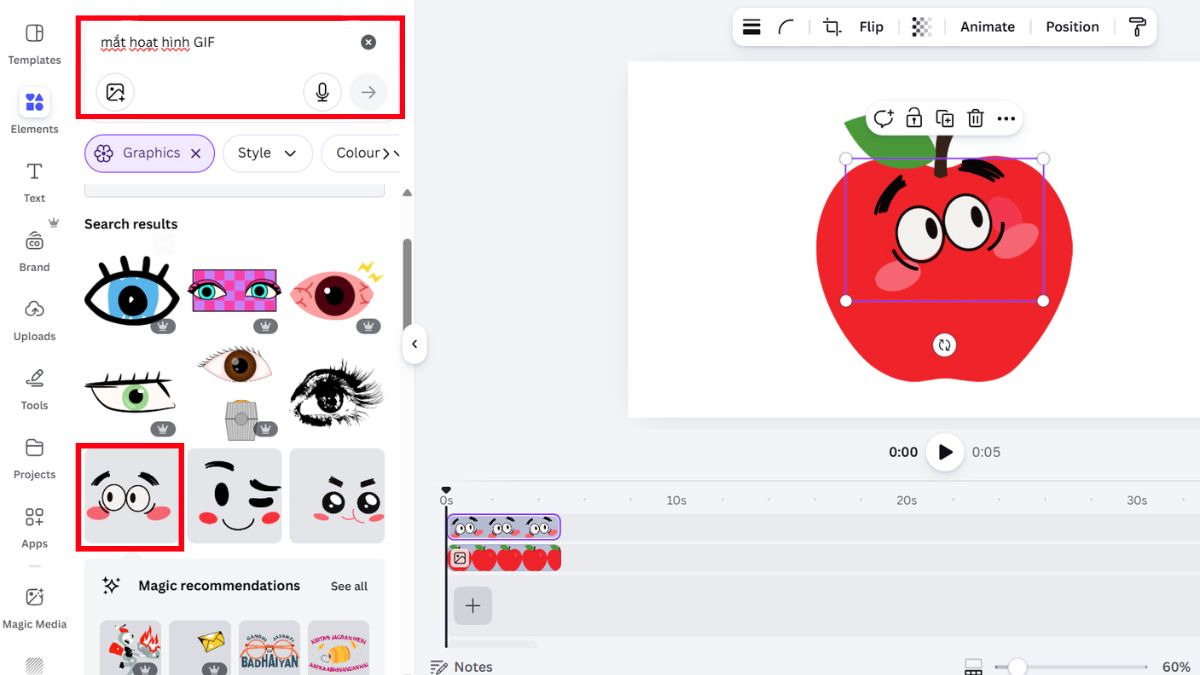This screenshot has height=675, width=1200.
Task: Switch to the Uploads sidebar tab
Action: pyautogui.click(x=34, y=320)
